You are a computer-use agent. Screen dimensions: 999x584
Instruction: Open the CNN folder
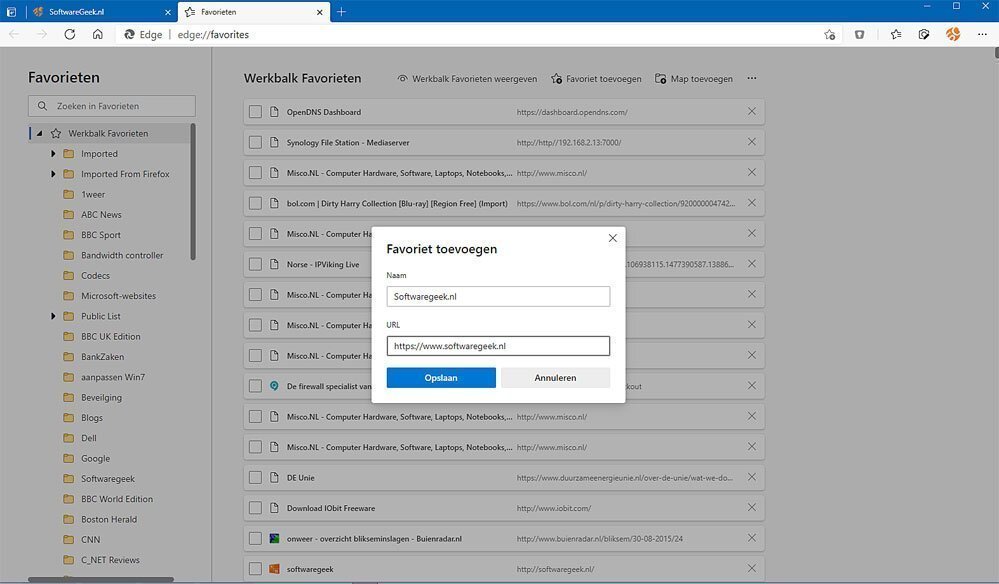(90, 539)
